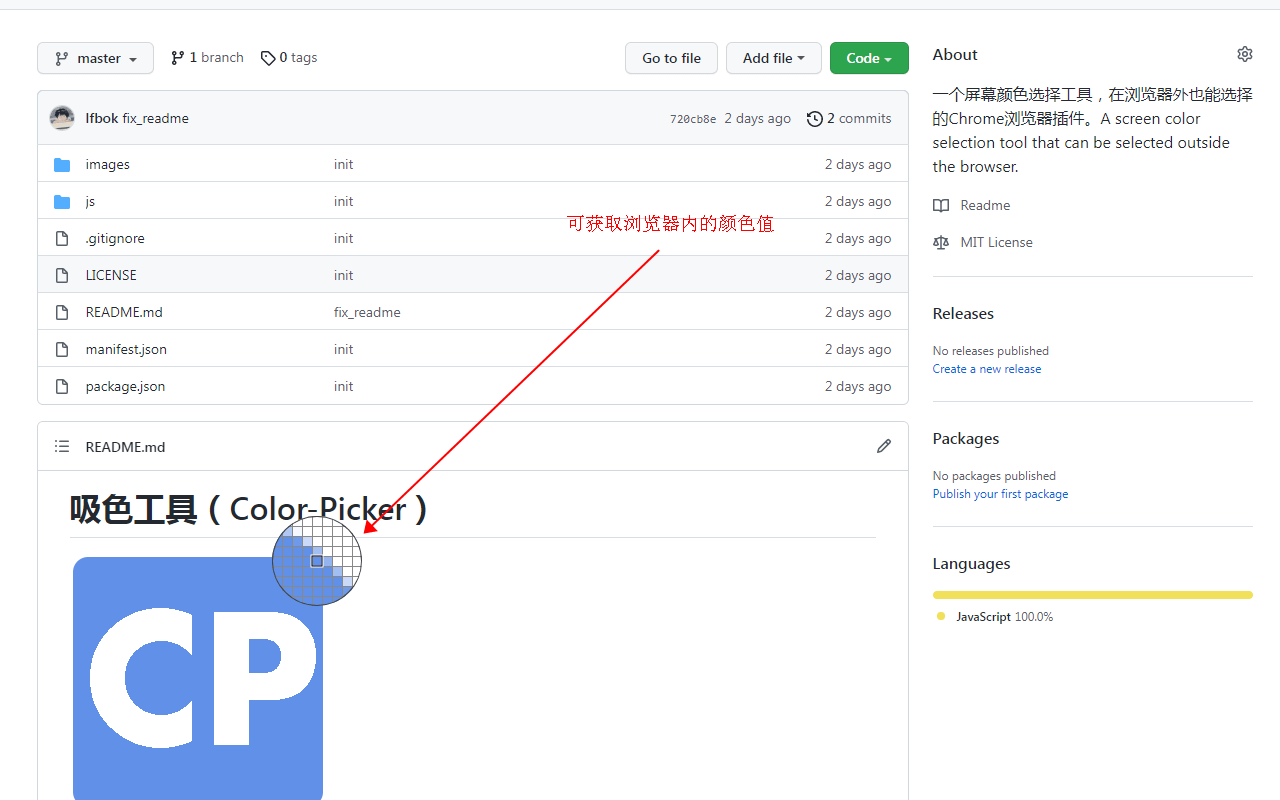Open the green Code dropdown
This screenshot has width=1280, height=800.
869,58
